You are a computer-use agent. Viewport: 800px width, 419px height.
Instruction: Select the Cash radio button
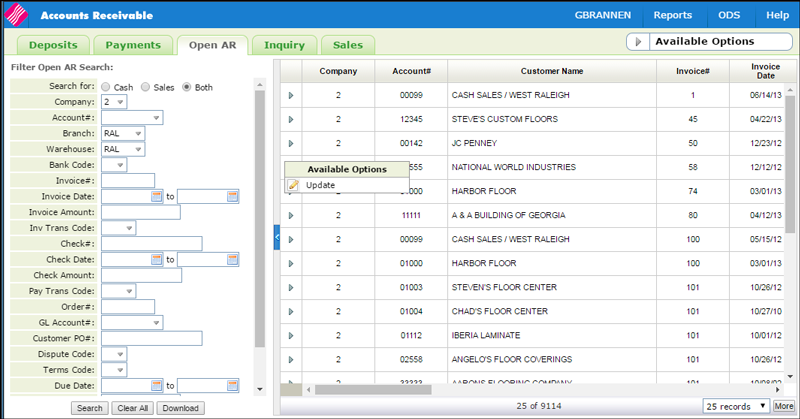[104, 87]
